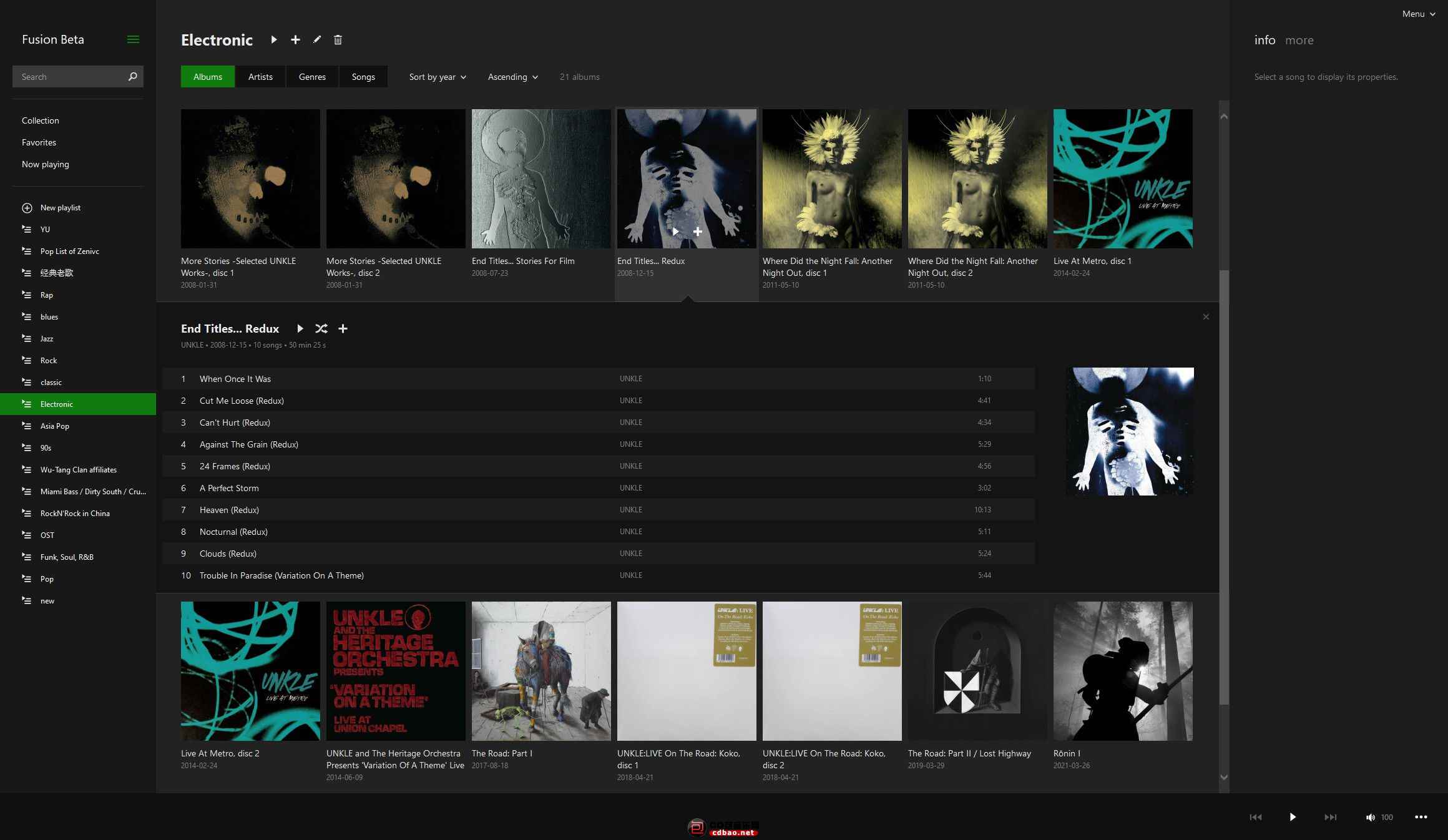Viewport: 1448px width, 840px height.
Task: Open the Miami Bass / Dirty South playlist
Action: click(78, 492)
